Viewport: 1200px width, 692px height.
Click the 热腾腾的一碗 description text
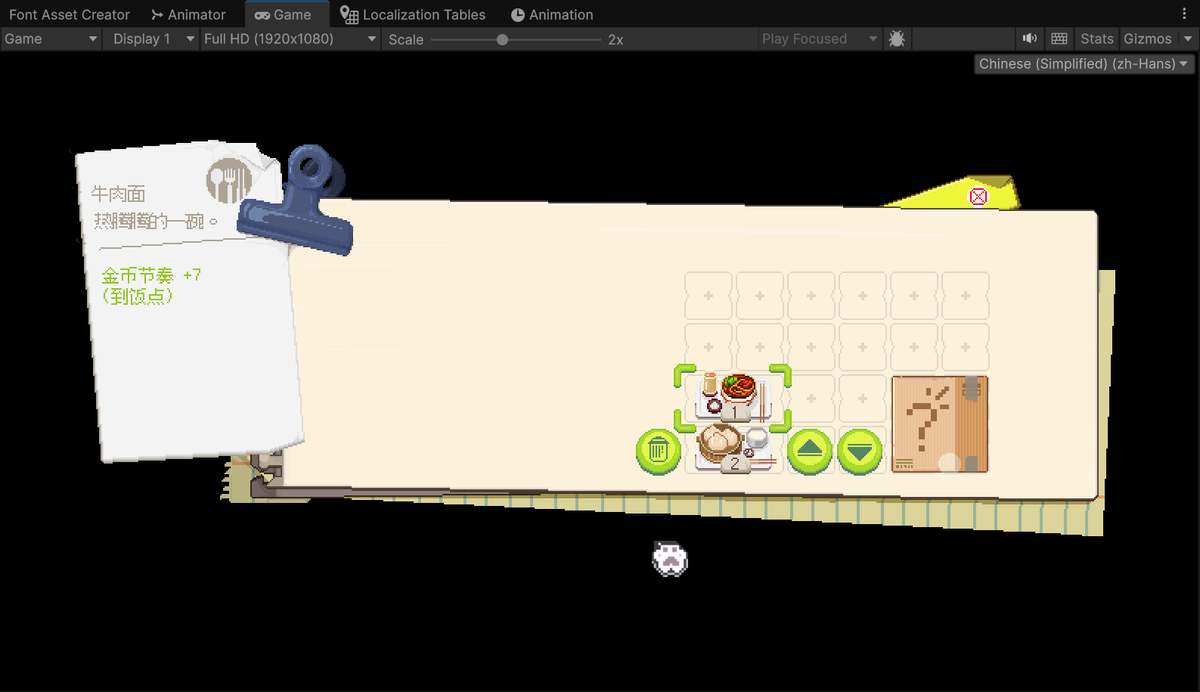(155, 221)
